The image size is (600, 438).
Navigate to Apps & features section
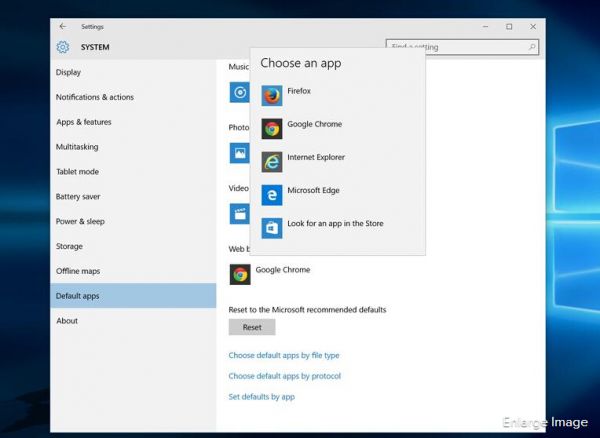coord(84,122)
